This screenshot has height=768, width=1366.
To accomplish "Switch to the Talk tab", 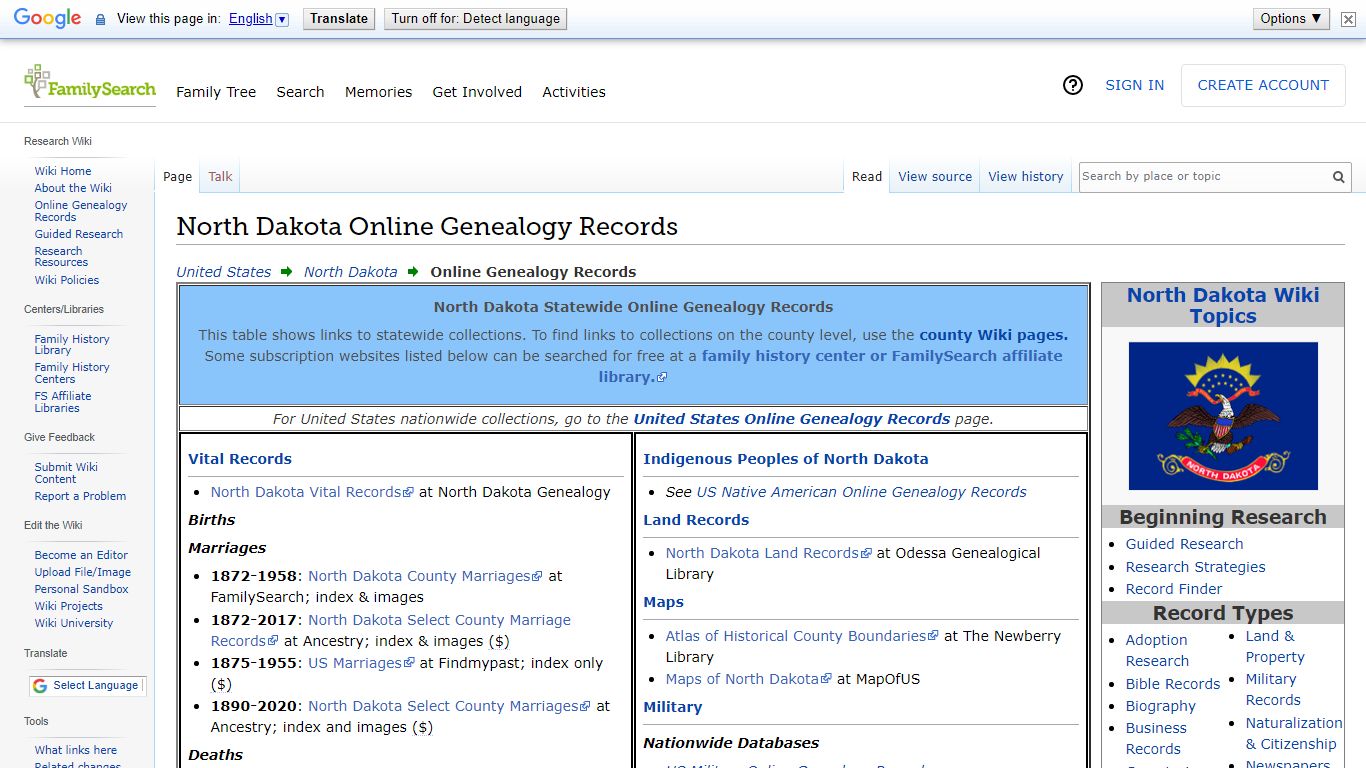I will click(220, 177).
